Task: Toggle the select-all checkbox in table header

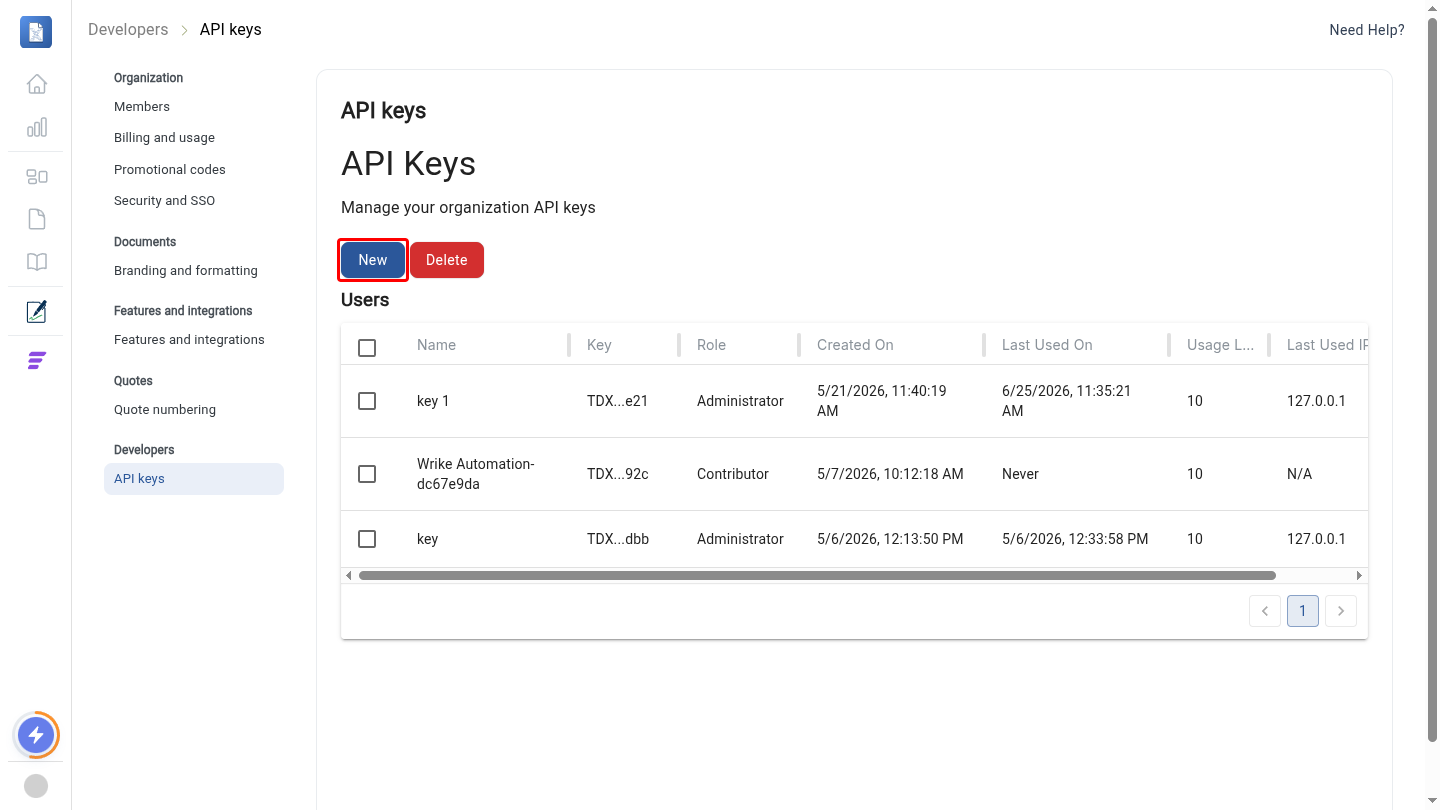Action: tap(367, 348)
